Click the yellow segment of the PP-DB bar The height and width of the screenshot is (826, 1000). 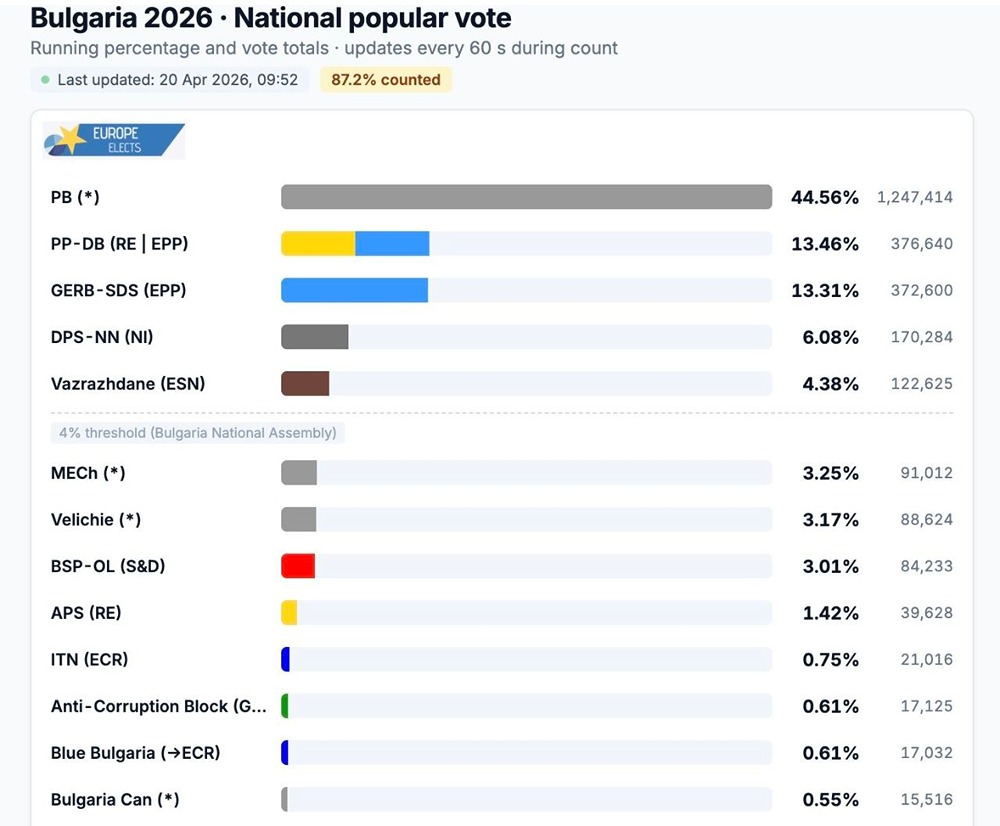(318, 244)
